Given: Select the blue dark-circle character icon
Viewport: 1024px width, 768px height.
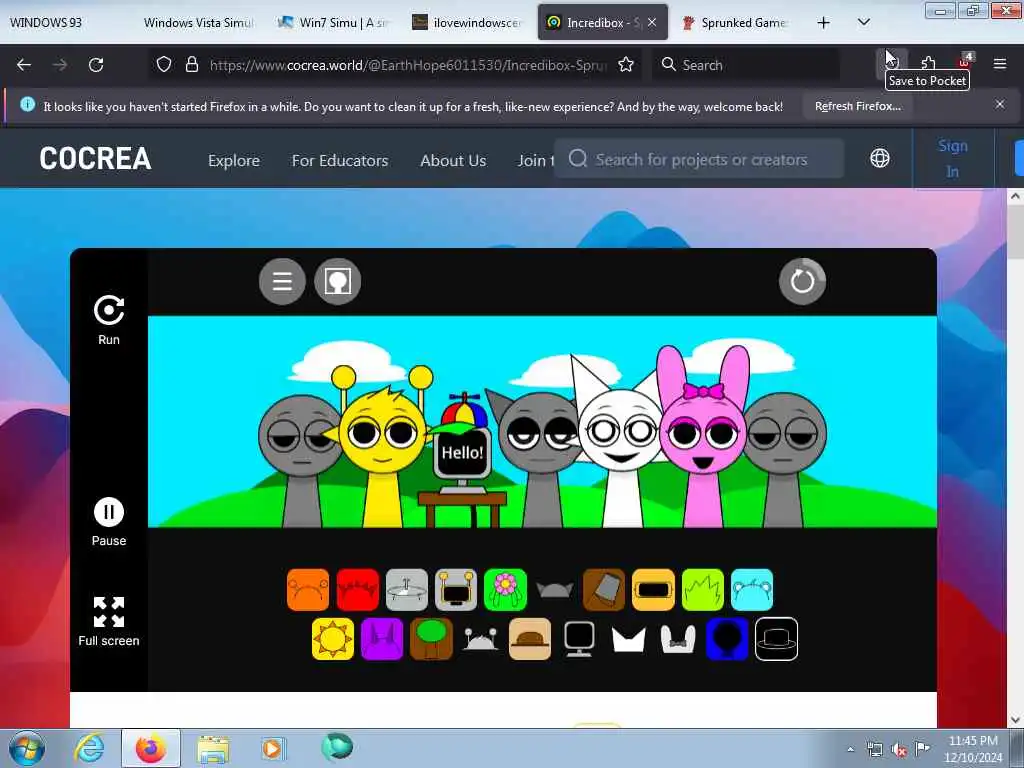Looking at the screenshot, I should pos(727,639).
